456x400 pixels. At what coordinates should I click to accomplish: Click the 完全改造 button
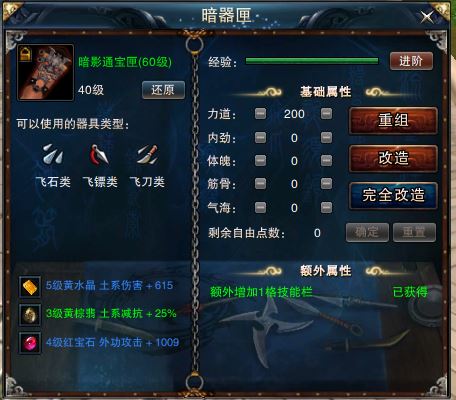(393, 196)
